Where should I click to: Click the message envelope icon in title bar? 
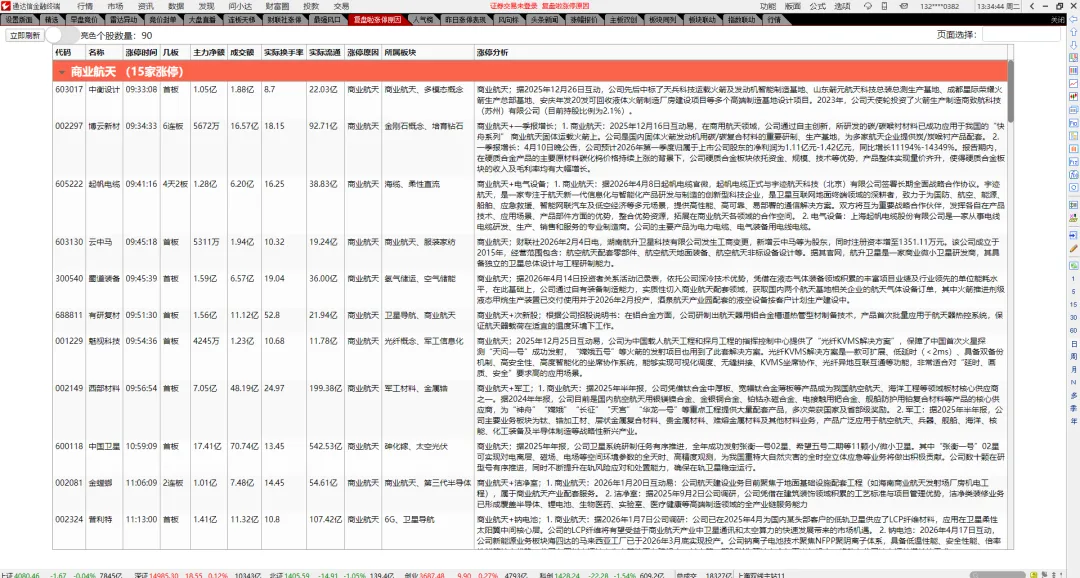tap(903, 6)
